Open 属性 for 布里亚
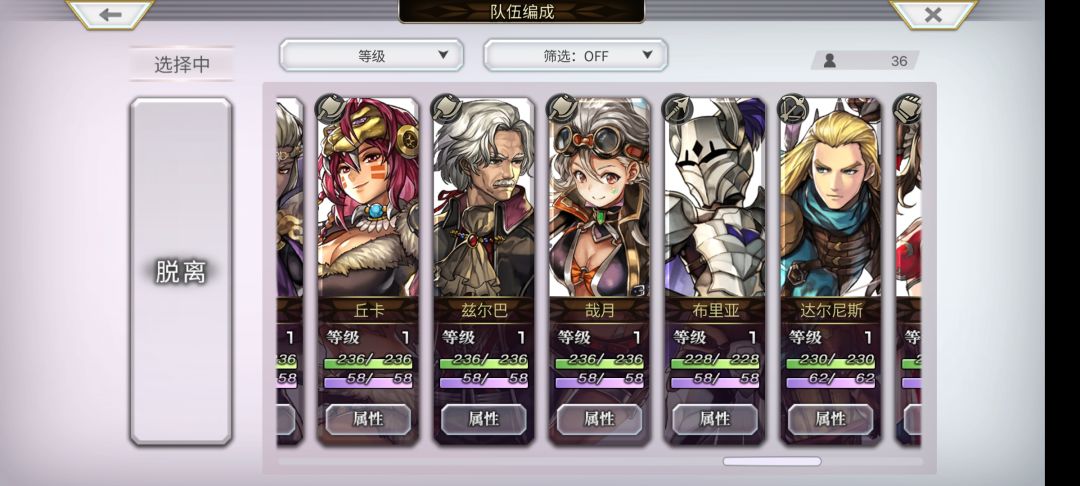 pos(715,419)
